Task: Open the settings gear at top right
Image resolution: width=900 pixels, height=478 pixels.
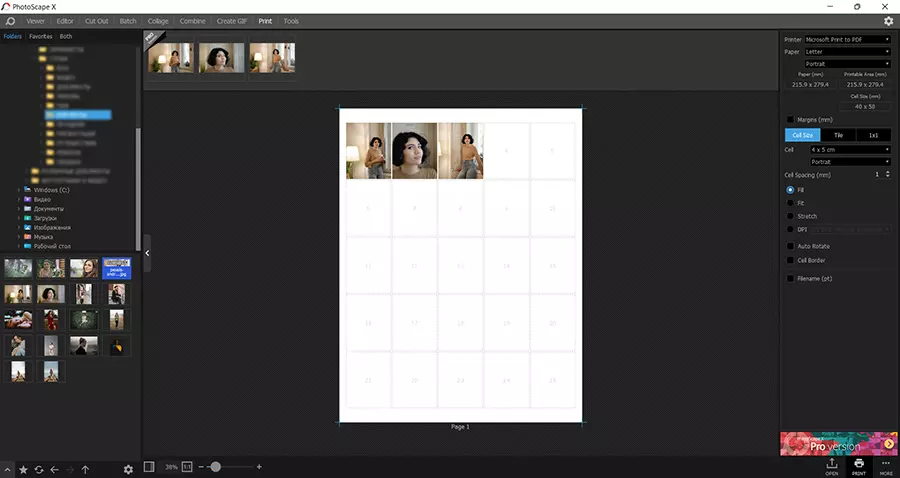Action: 889,21
